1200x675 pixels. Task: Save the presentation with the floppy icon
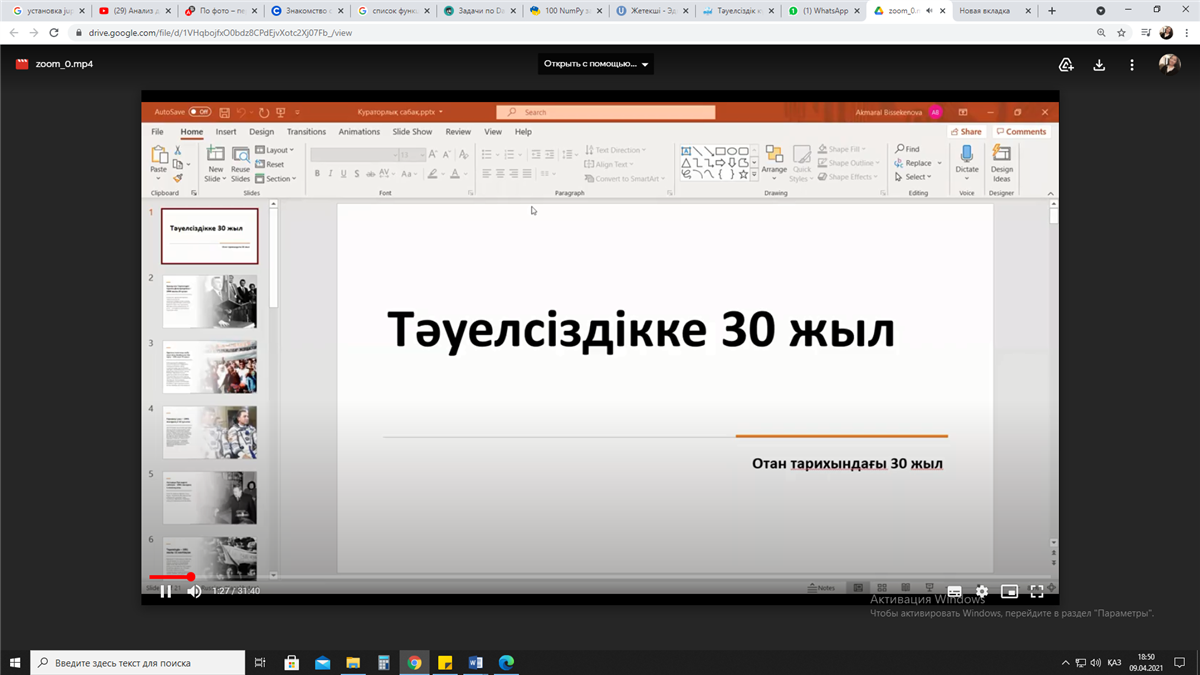tap(225, 112)
